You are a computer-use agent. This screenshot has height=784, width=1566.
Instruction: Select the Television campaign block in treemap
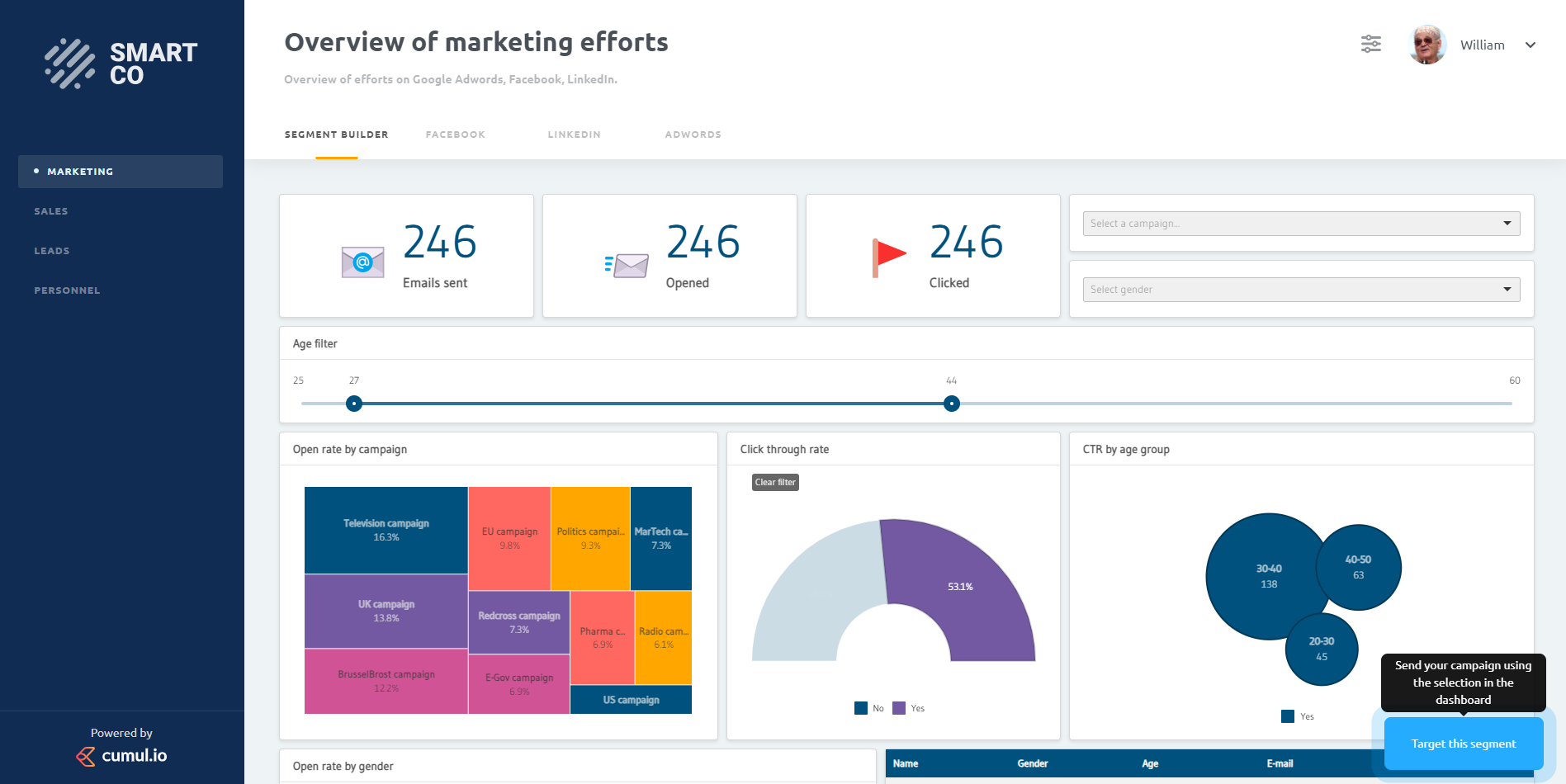pos(386,529)
